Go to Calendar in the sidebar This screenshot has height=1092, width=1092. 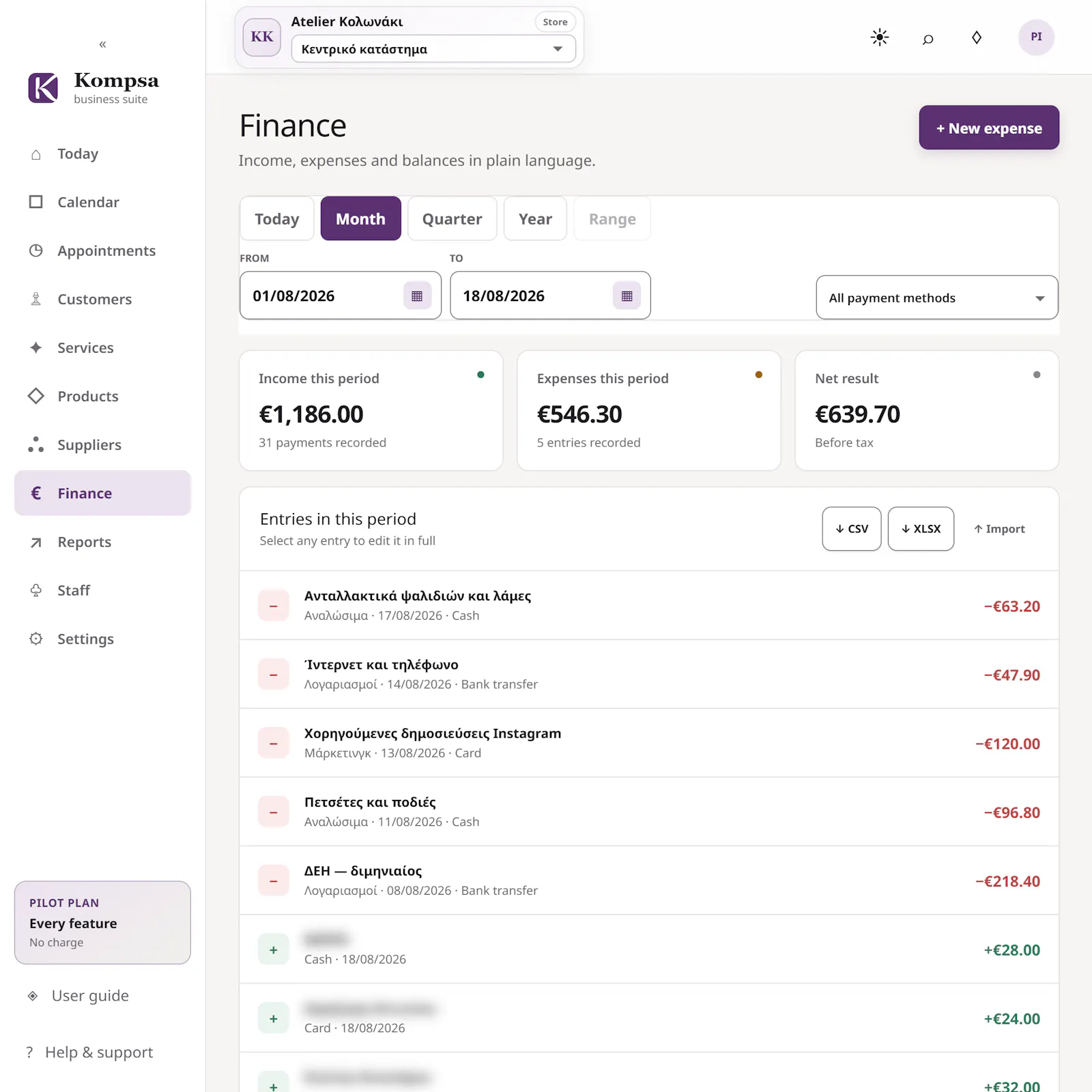pos(102,202)
